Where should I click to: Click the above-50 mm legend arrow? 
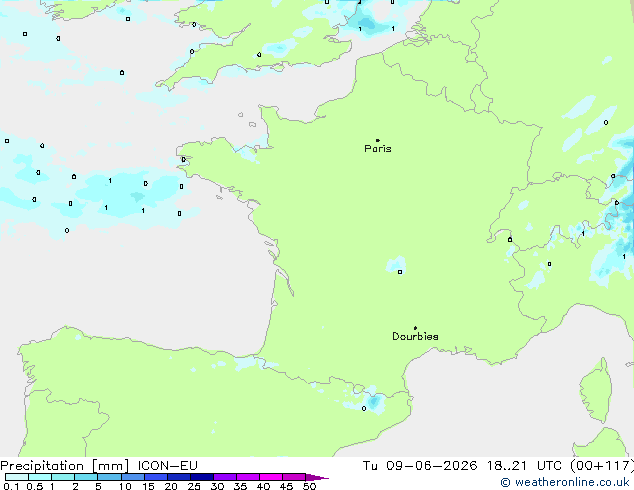[x=317, y=477]
